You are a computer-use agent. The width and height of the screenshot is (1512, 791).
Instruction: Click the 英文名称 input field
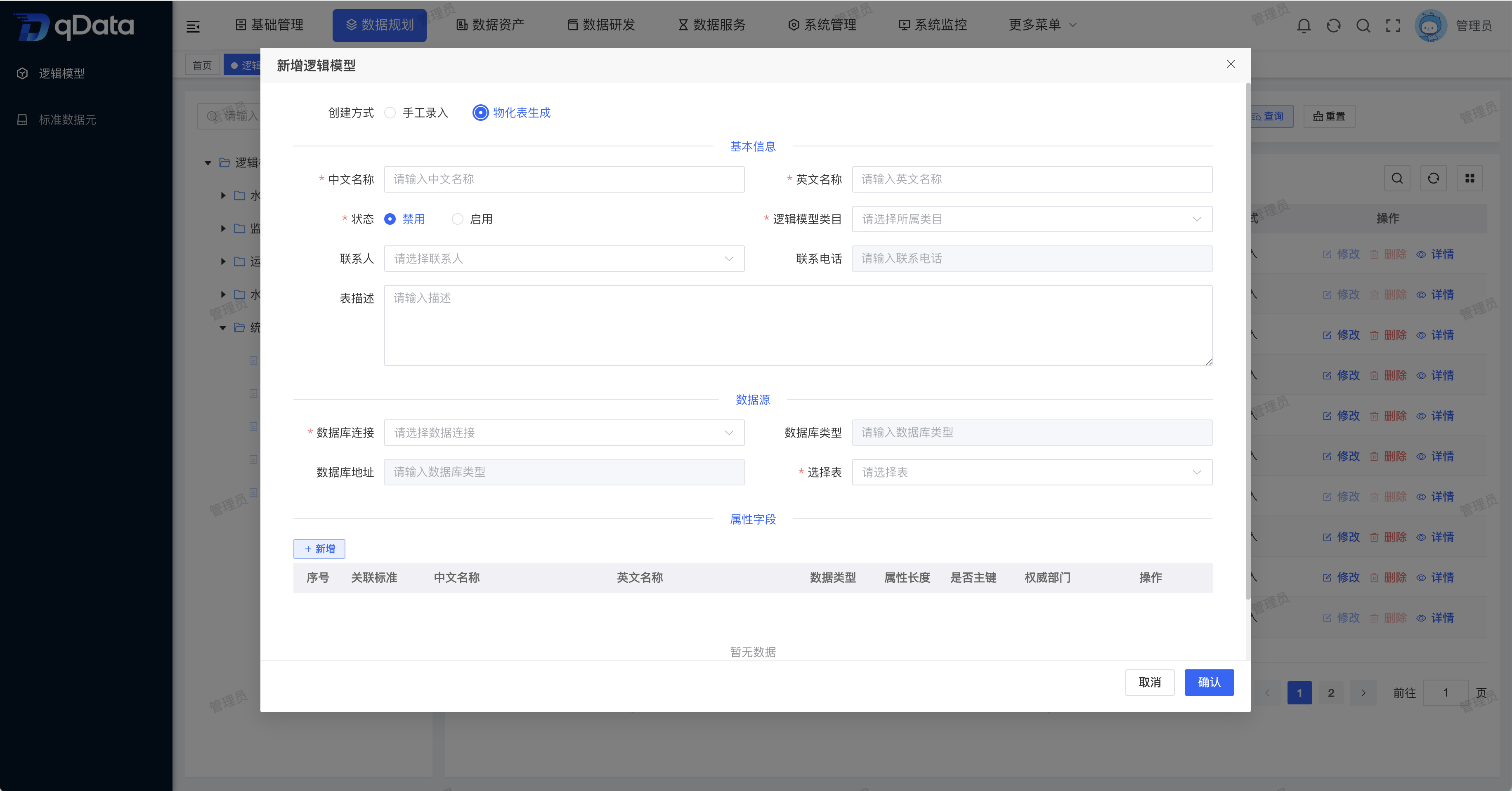[x=1032, y=179]
